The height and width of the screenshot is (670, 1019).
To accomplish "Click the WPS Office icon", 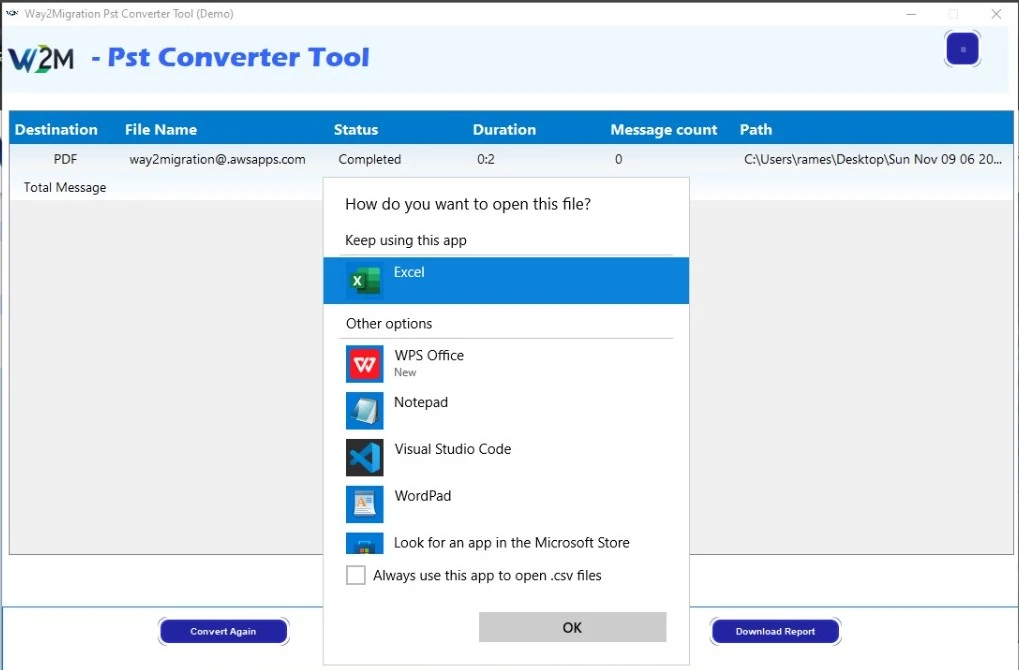I will click(365, 364).
